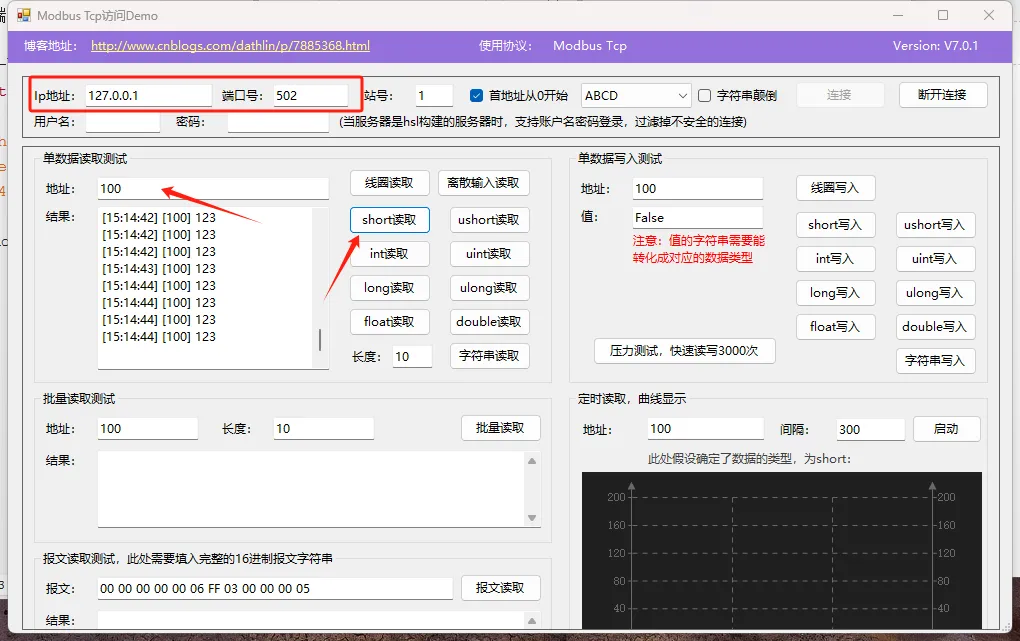Click the double读取 button

(489, 321)
